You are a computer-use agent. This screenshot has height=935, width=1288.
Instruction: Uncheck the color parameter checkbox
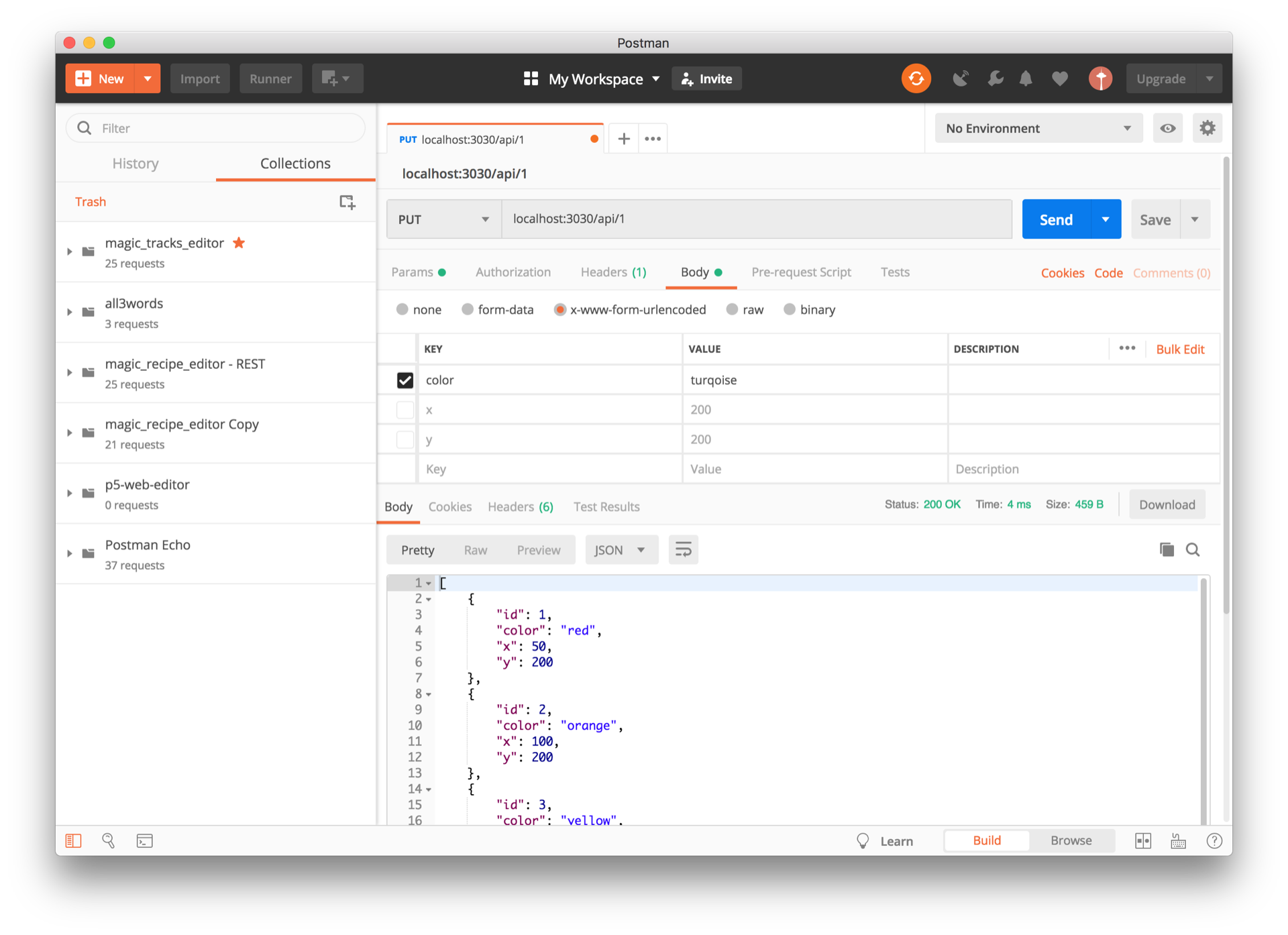pyautogui.click(x=405, y=380)
